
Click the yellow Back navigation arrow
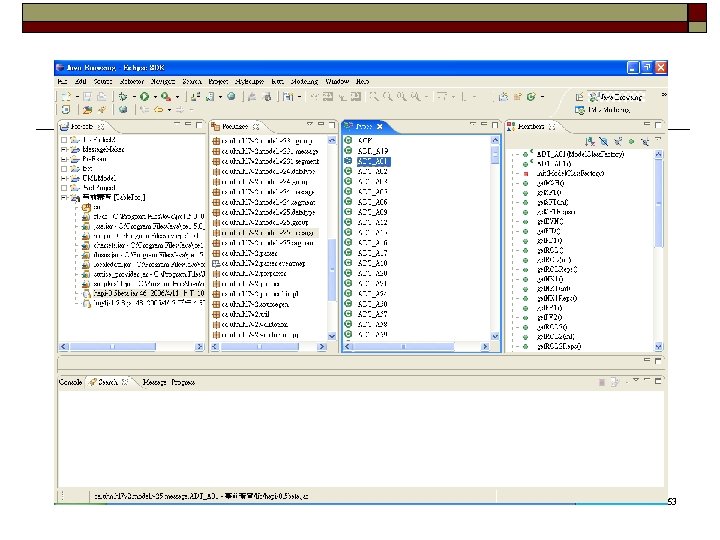tap(158, 110)
